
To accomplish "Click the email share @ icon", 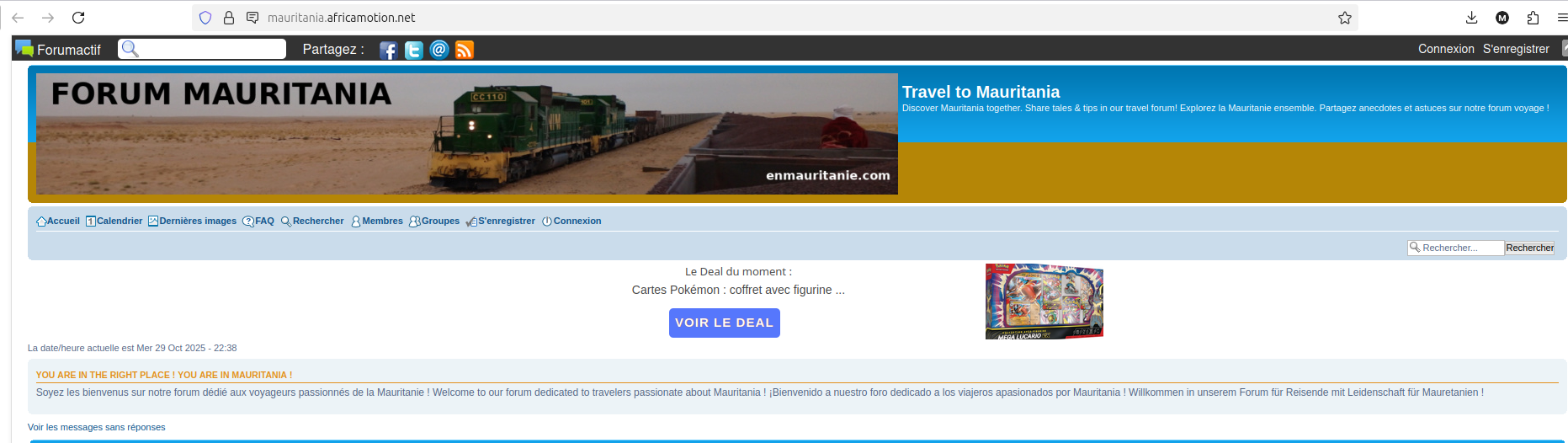I will click(439, 50).
